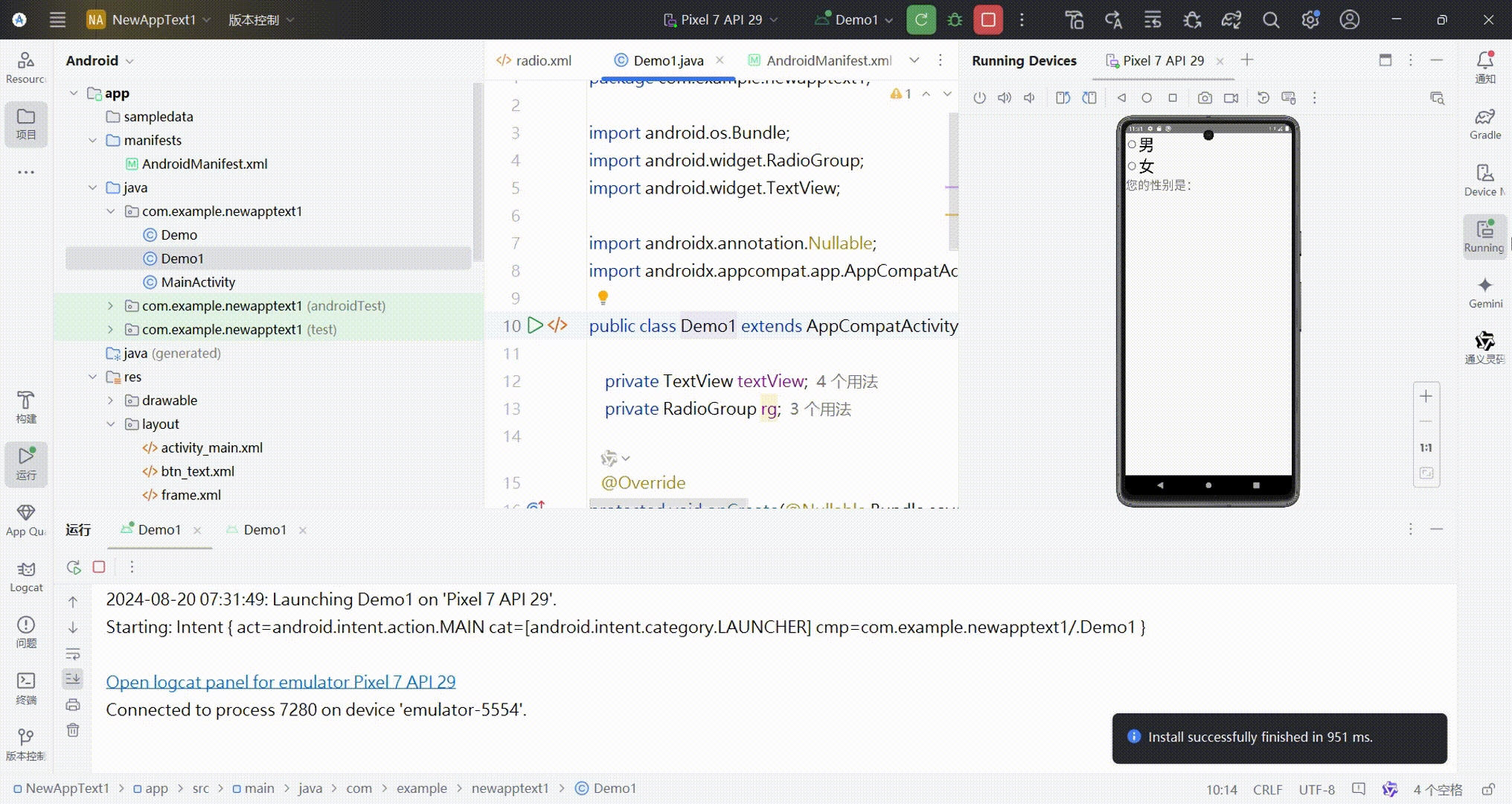Open the Pixel 7 API 29 device selector
This screenshot has height=804, width=1512.
pos(720,20)
